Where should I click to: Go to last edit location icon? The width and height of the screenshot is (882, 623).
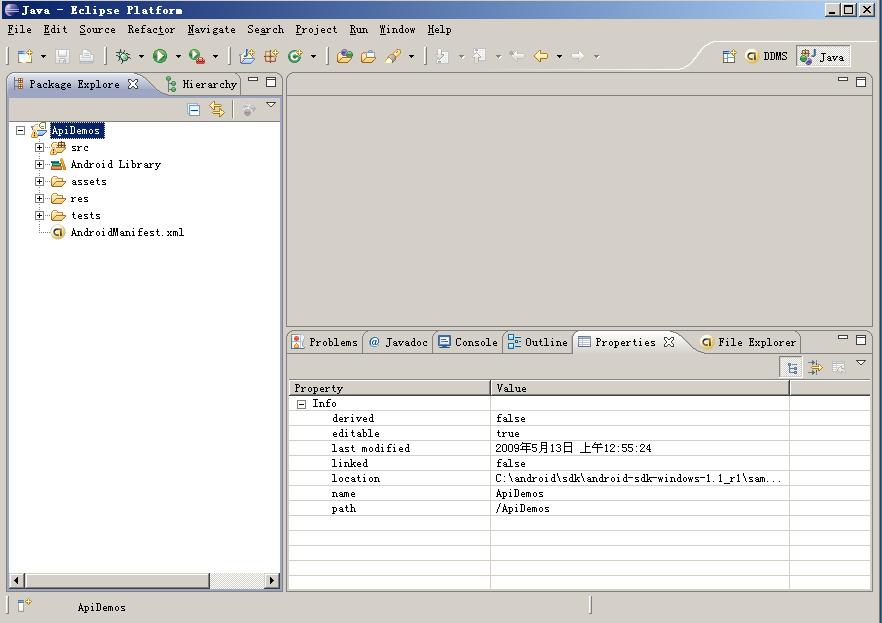[516, 56]
